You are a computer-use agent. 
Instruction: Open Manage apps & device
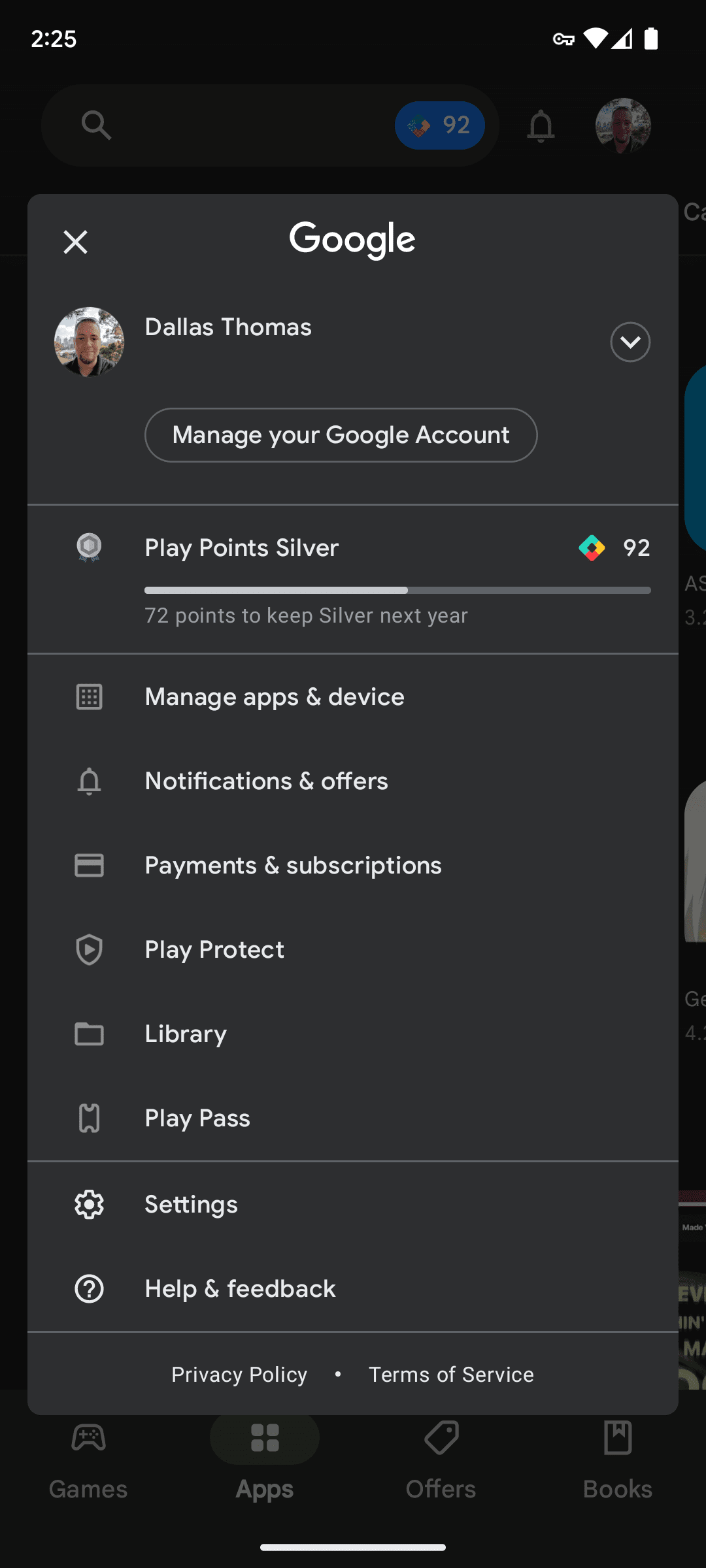353,697
